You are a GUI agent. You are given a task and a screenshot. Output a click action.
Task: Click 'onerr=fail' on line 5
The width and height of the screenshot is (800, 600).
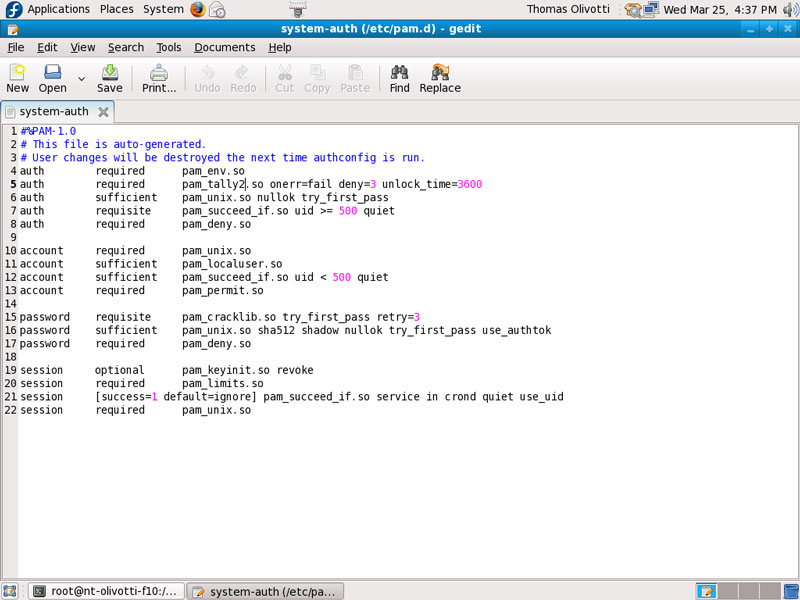coord(301,184)
